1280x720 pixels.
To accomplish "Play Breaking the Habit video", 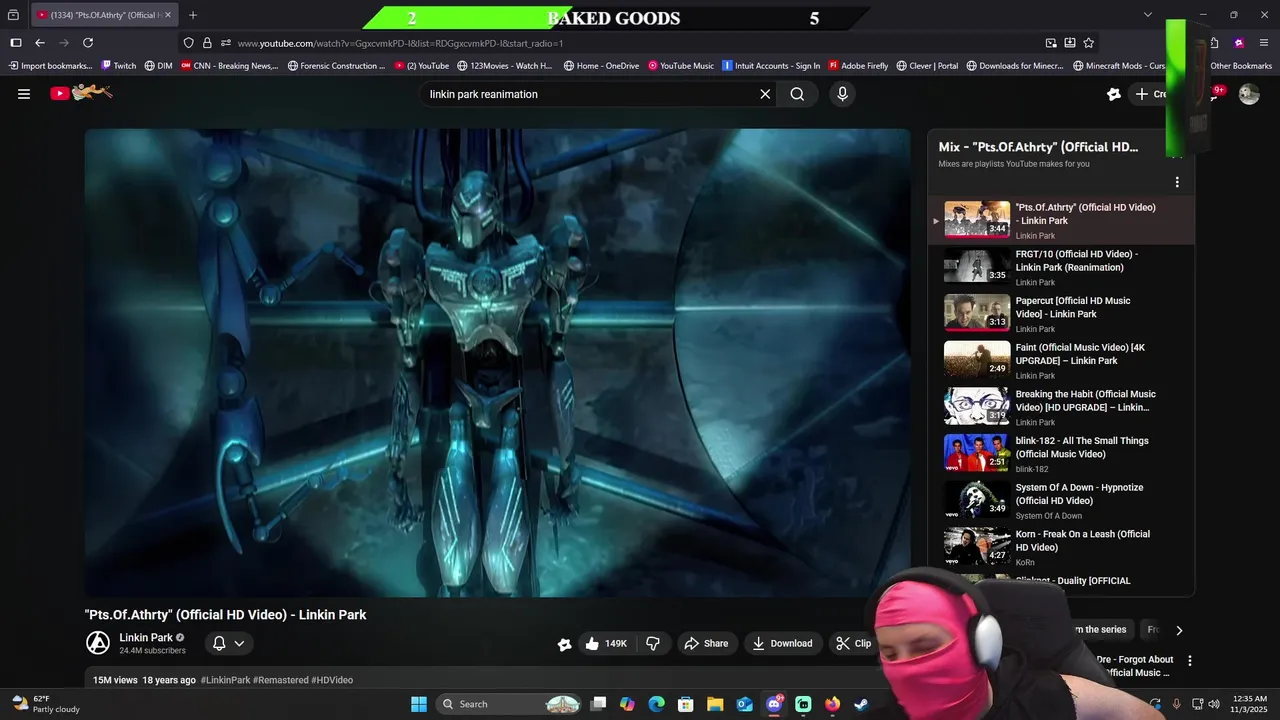I will 1060,407.
